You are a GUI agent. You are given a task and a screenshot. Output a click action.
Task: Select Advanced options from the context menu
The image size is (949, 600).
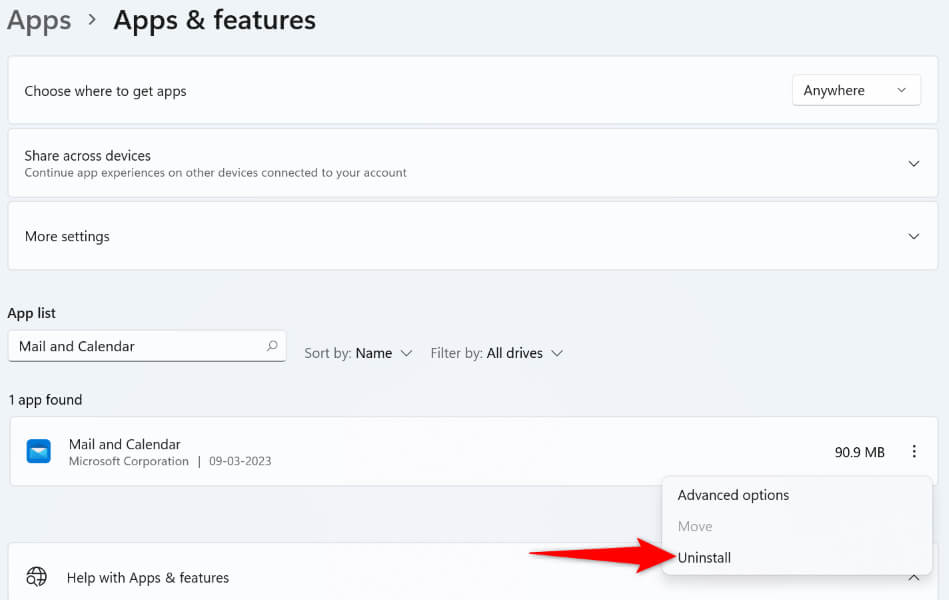click(733, 495)
